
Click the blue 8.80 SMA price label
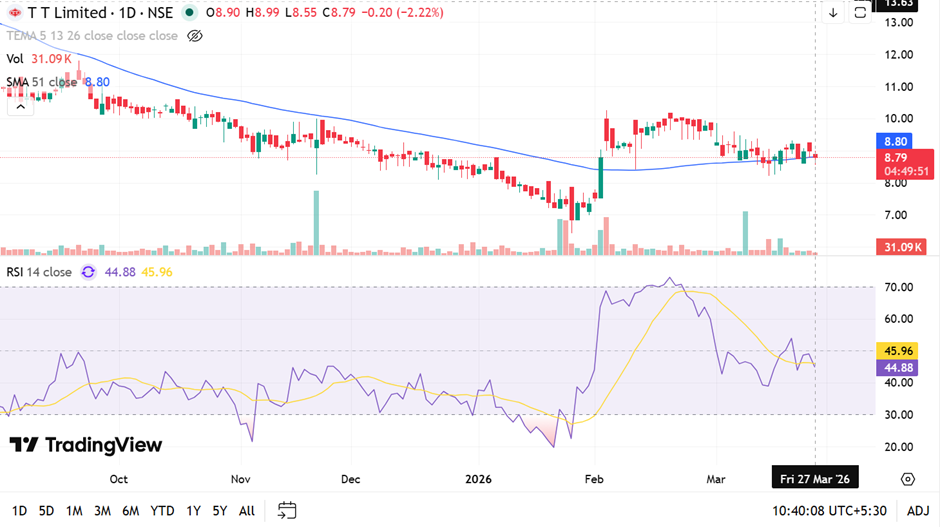coord(896,142)
